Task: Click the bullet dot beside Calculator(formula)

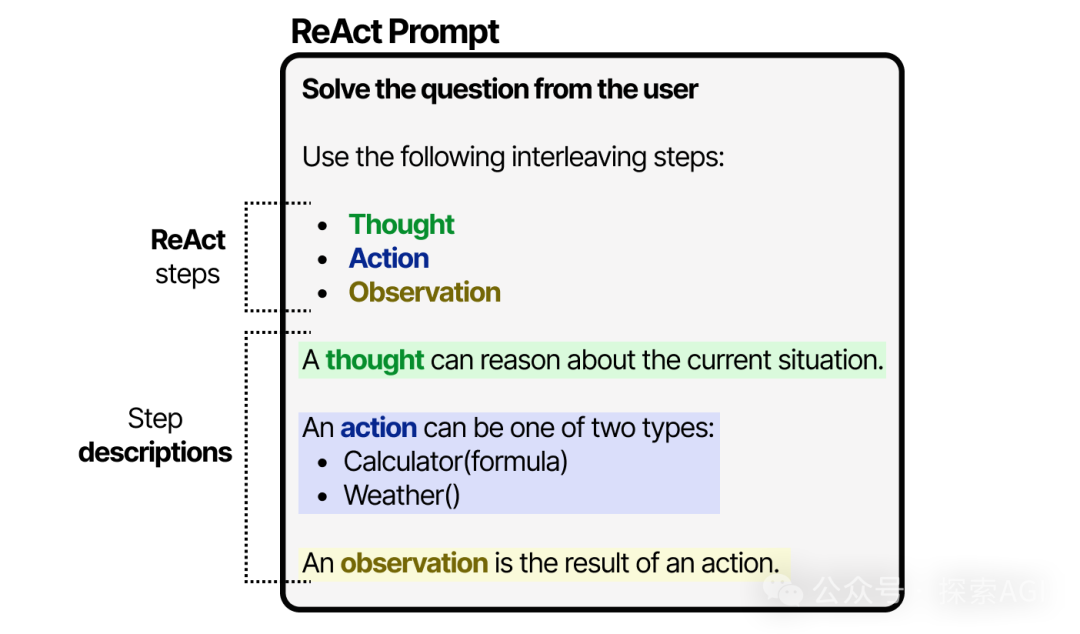Action: (x=322, y=463)
